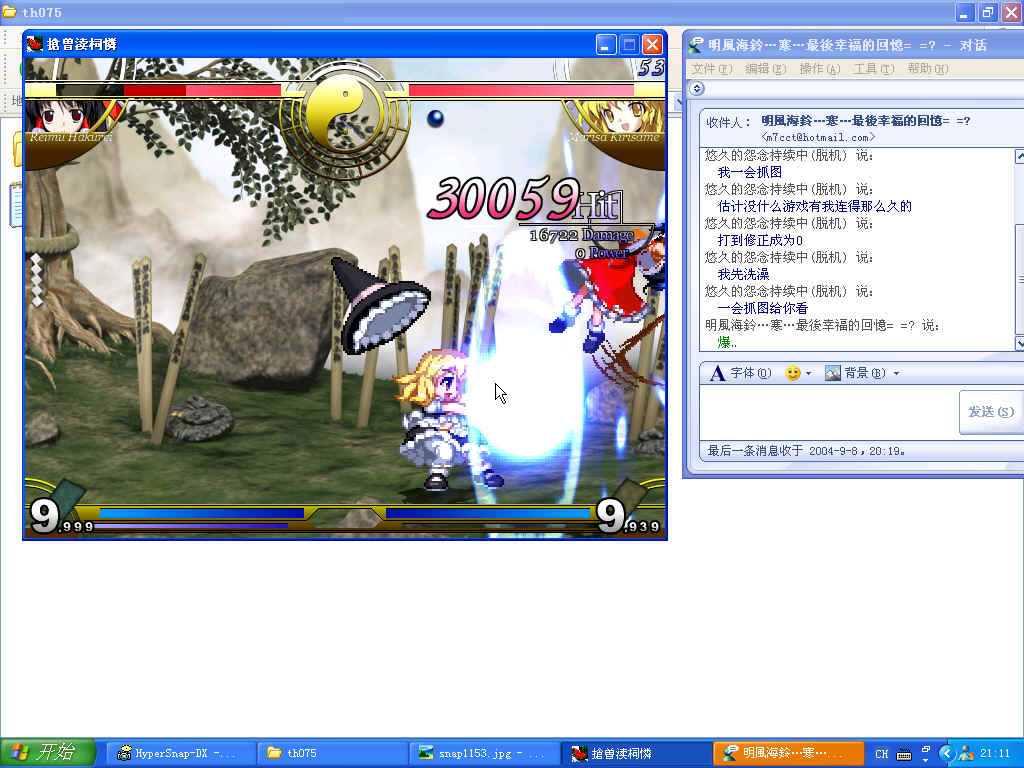The image size is (1024, 768).
Task: Switch to HyperSnap-DX taskbar item
Action: pyautogui.click(x=180, y=753)
